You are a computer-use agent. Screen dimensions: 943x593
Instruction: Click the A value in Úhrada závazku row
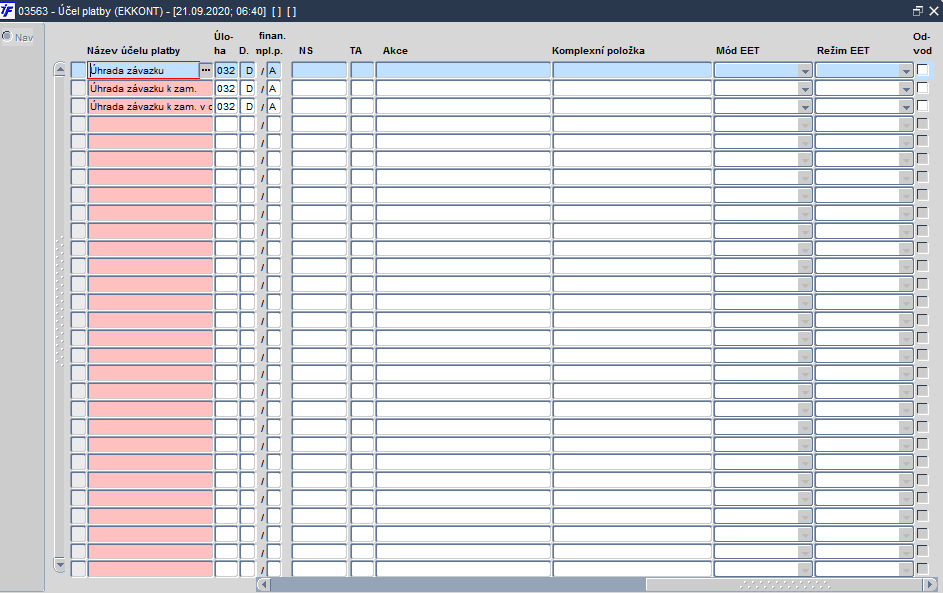[274, 70]
